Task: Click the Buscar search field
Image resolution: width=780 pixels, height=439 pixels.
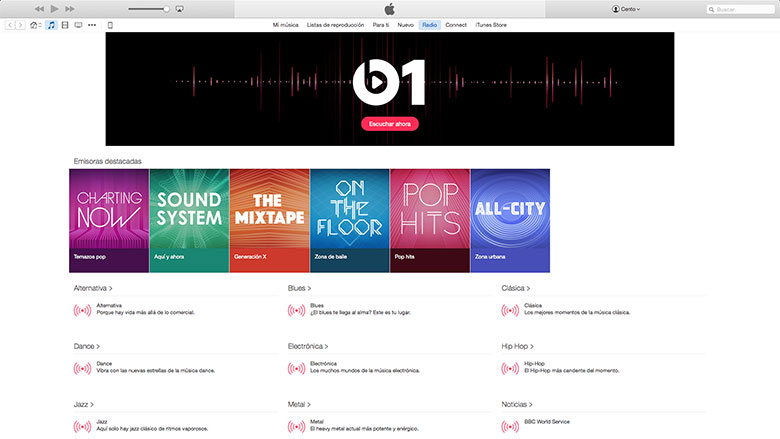Action: pos(740,9)
